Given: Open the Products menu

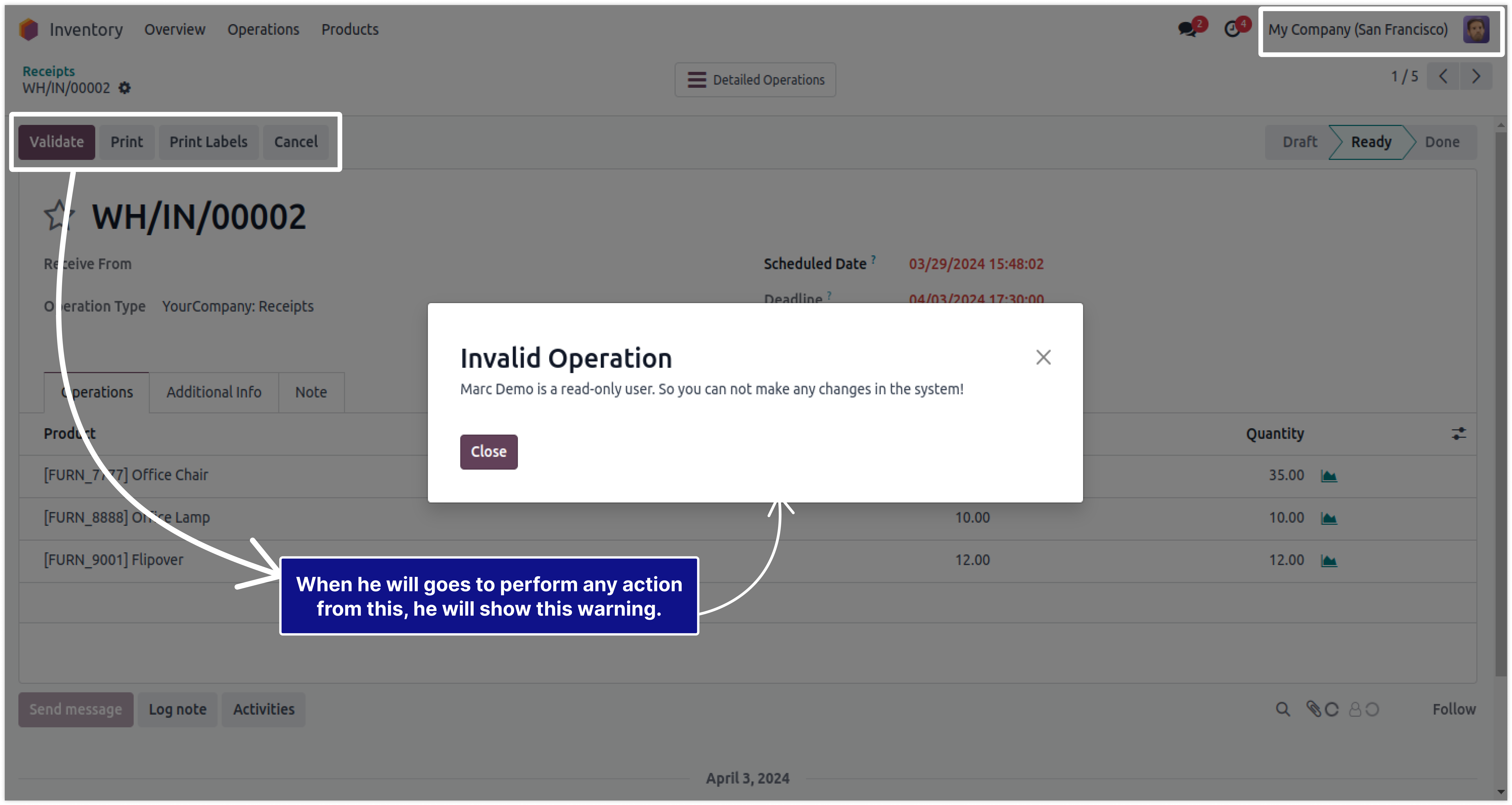Looking at the screenshot, I should point(350,29).
